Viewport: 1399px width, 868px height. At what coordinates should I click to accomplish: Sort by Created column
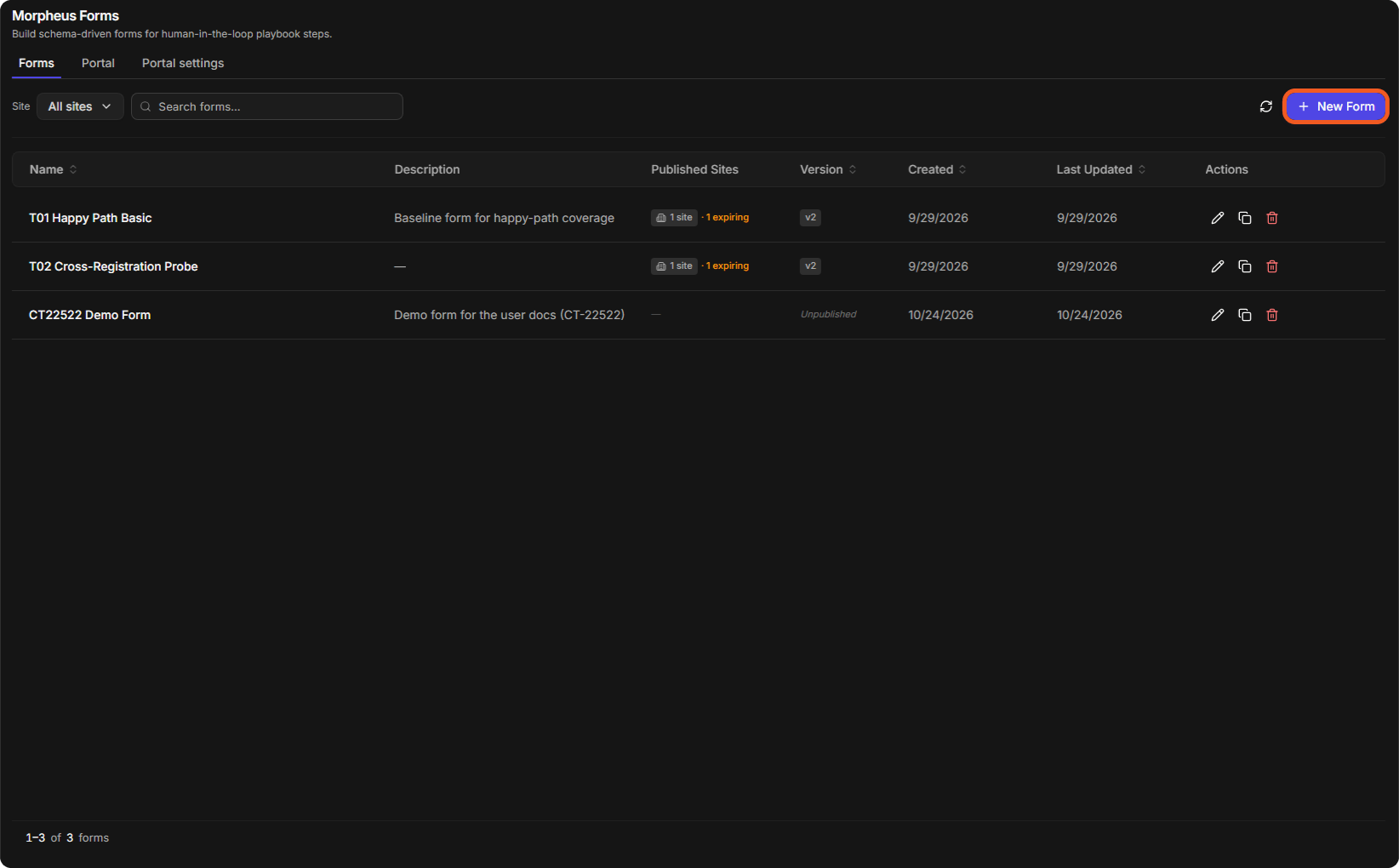coord(937,169)
